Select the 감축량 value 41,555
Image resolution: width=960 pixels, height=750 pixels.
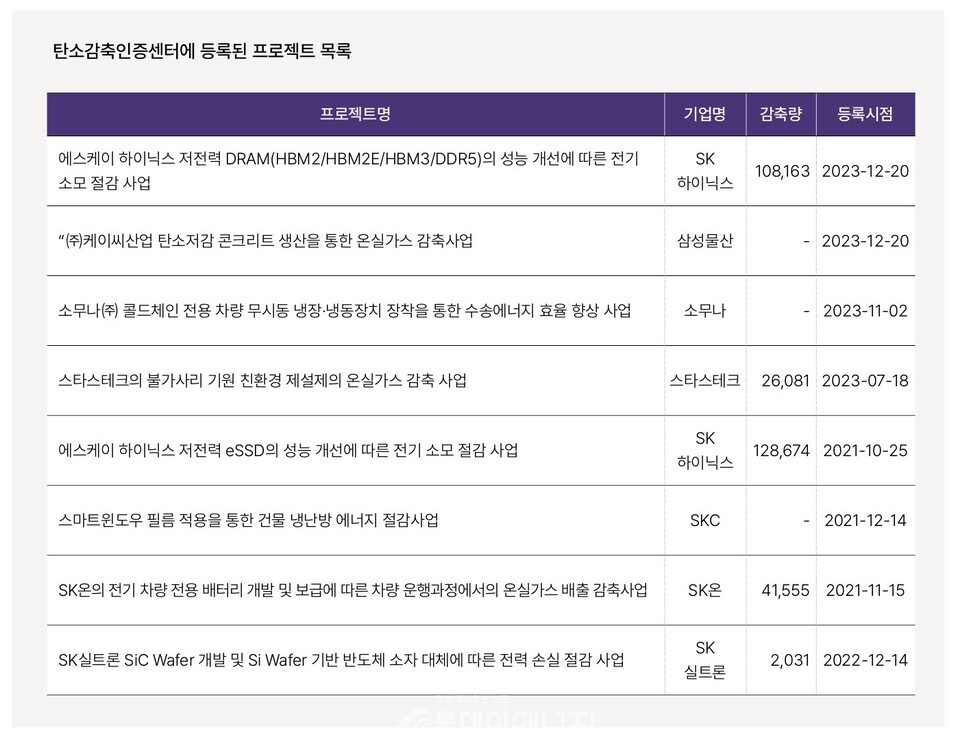point(789,591)
